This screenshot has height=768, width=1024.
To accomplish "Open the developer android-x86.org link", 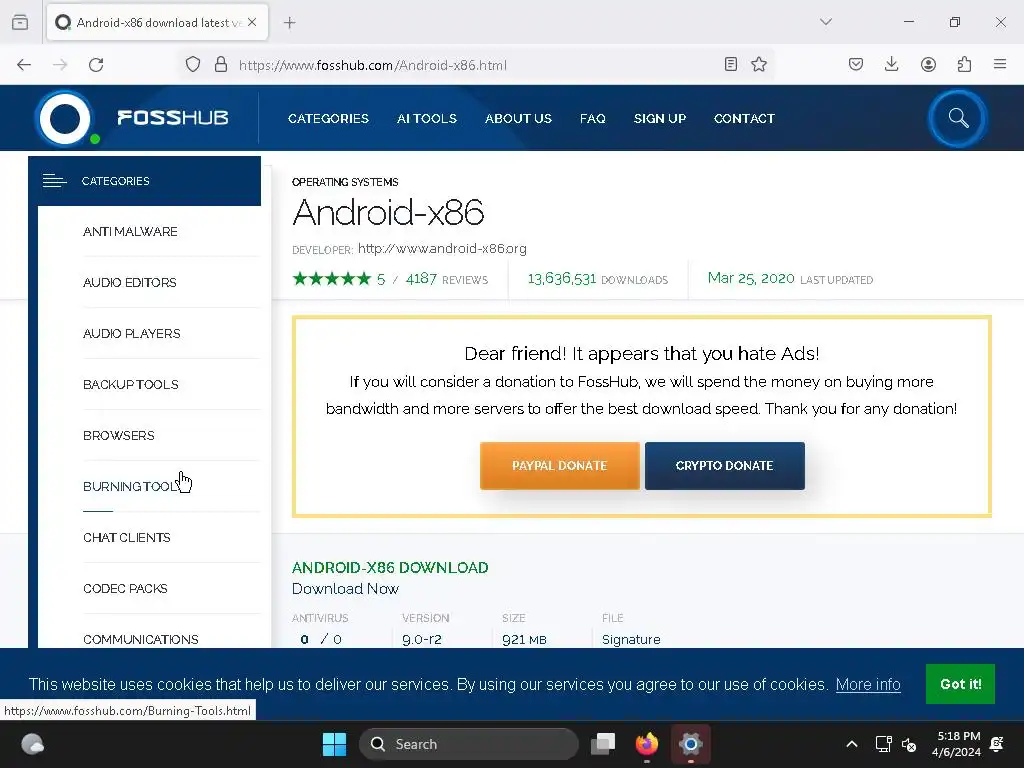I will tap(442, 249).
